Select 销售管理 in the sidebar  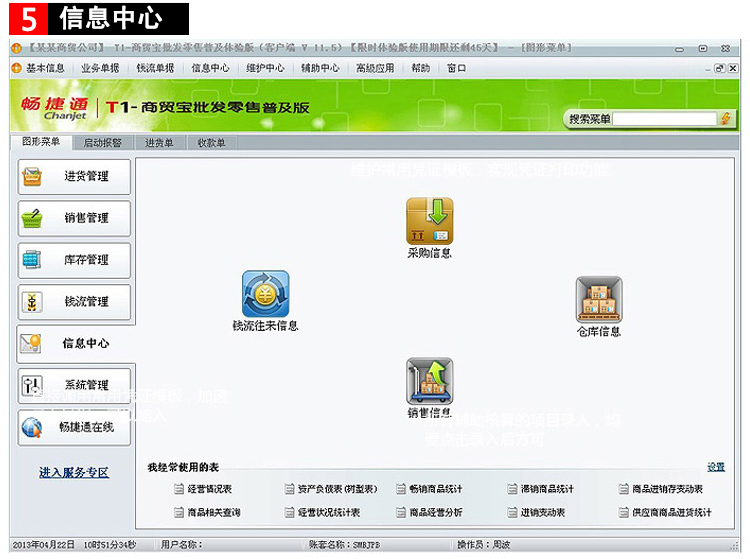tap(74, 218)
